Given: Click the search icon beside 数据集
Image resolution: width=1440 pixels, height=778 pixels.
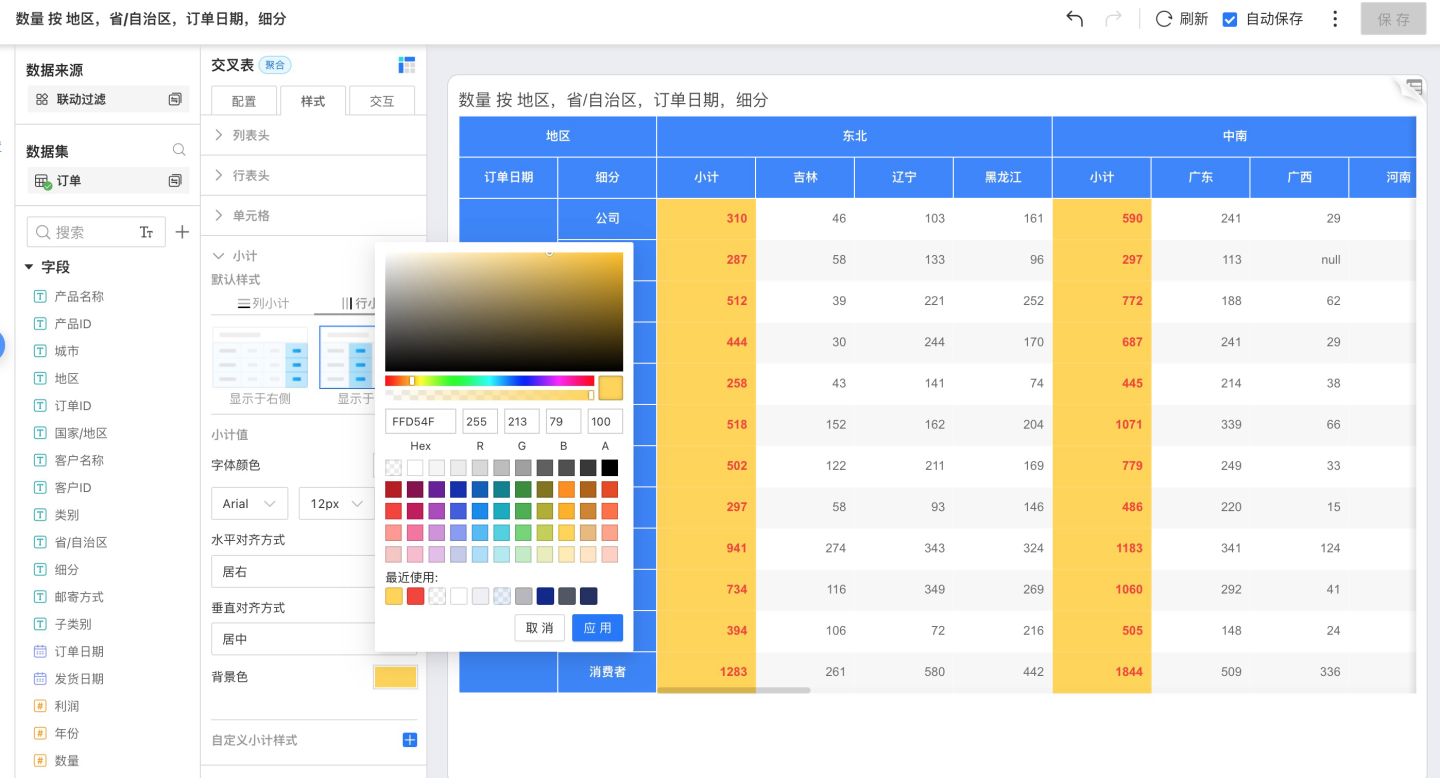Looking at the screenshot, I should 179,150.
